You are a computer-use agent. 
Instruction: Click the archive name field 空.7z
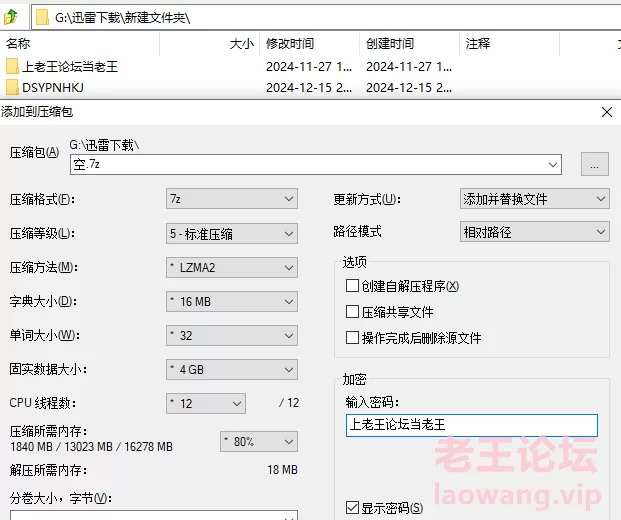tap(316, 164)
